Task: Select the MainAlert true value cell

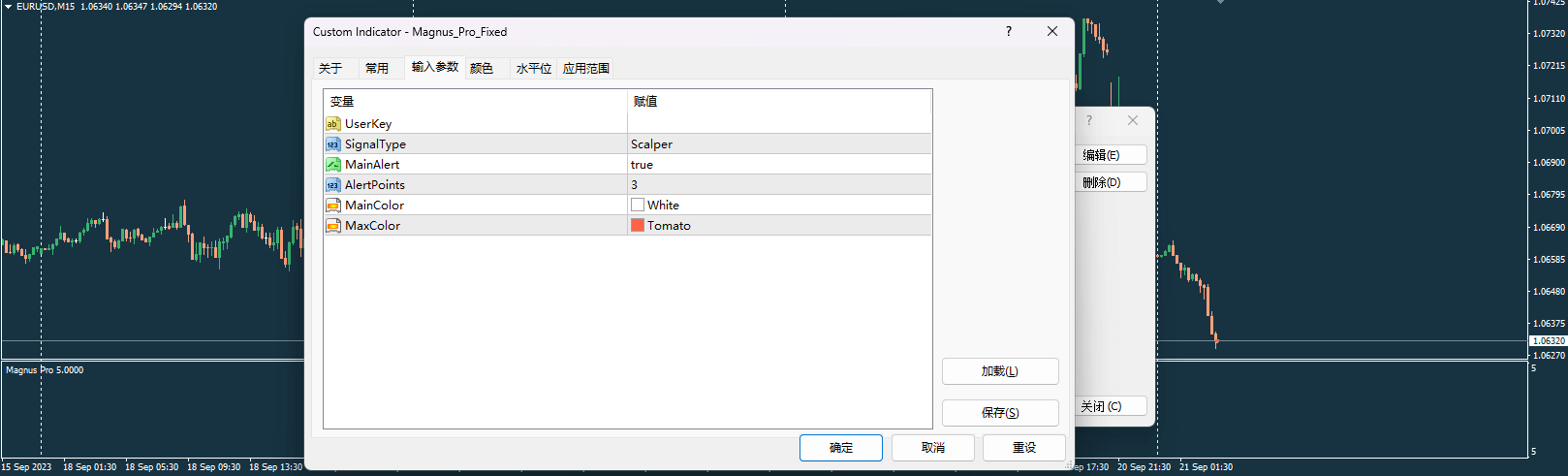Action: (642, 165)
